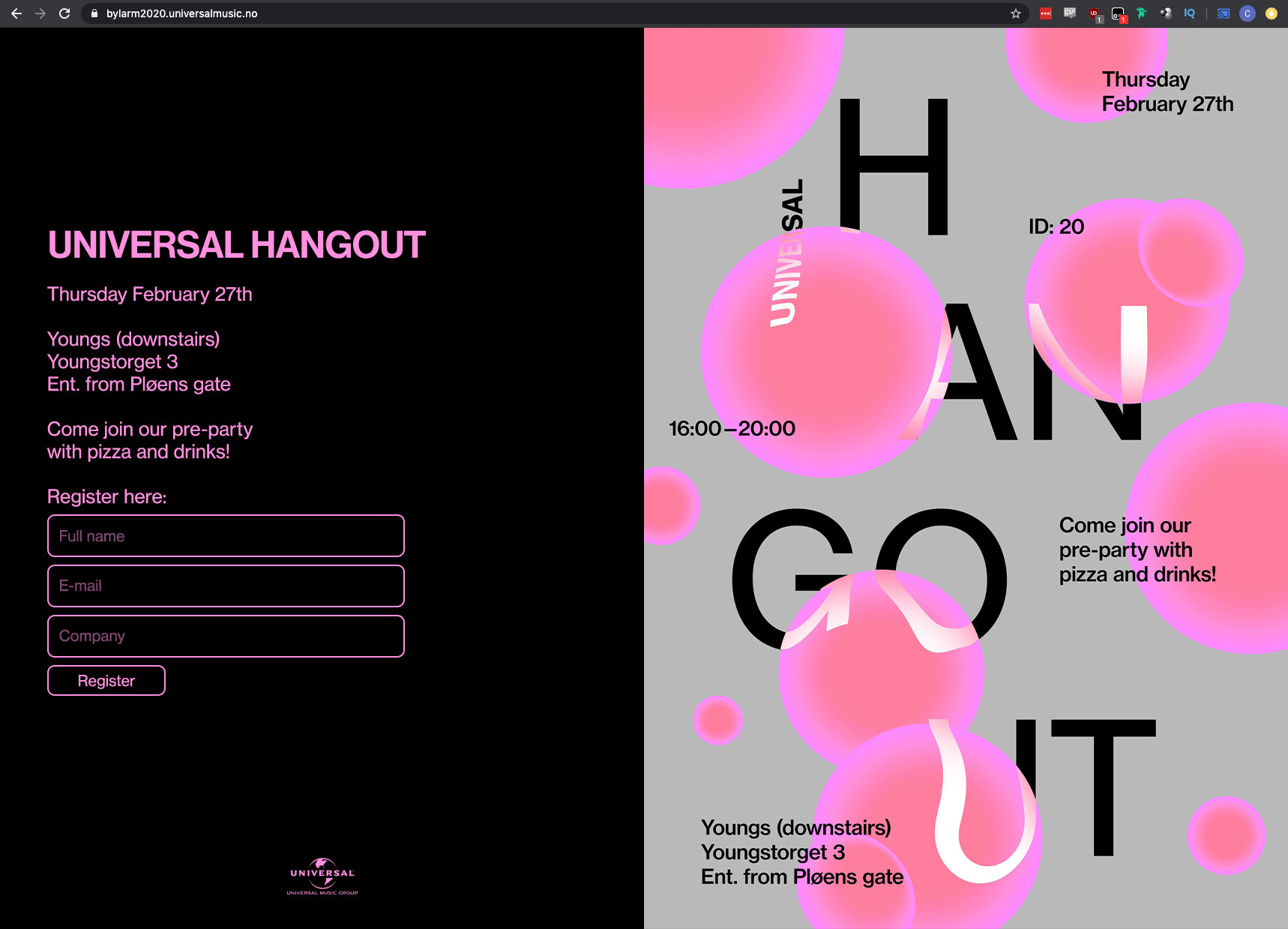The height and width of the screenshot is (929, 1288).
Task: Open the black square extension with red badge
Action: pos(1118,14)
